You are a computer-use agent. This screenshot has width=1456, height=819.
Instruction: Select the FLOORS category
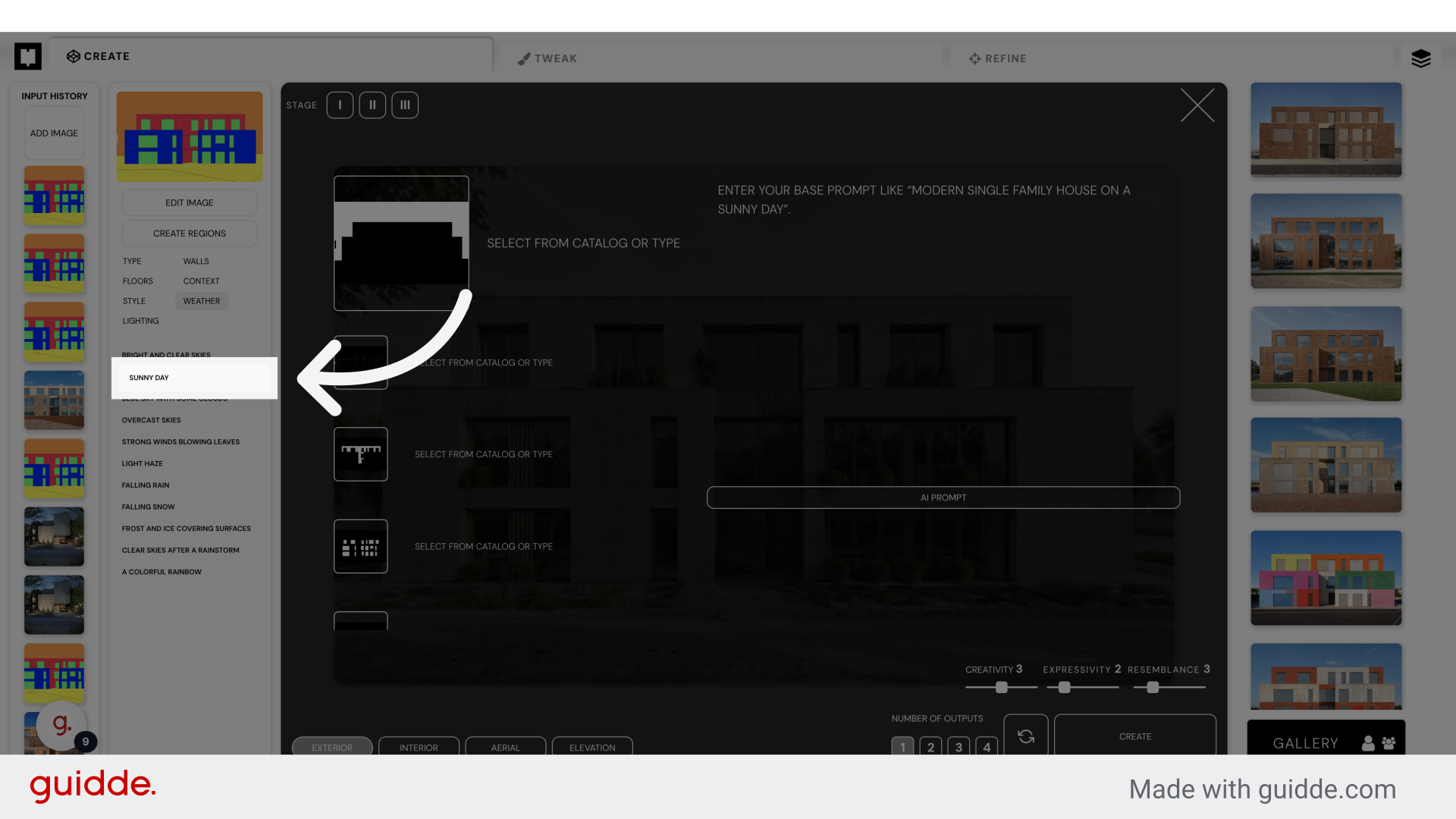[137, 281]
